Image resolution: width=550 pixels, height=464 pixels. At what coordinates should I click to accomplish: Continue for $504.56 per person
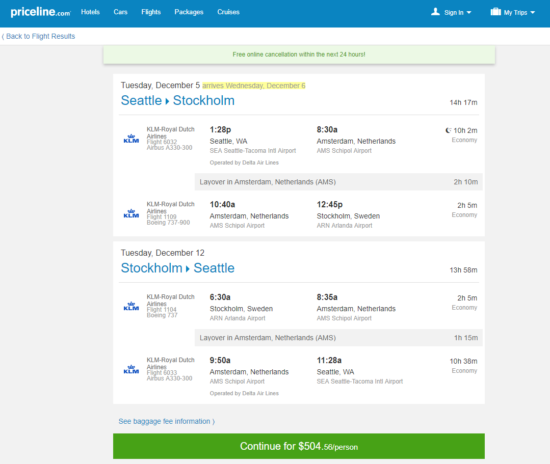pos(299,446)
